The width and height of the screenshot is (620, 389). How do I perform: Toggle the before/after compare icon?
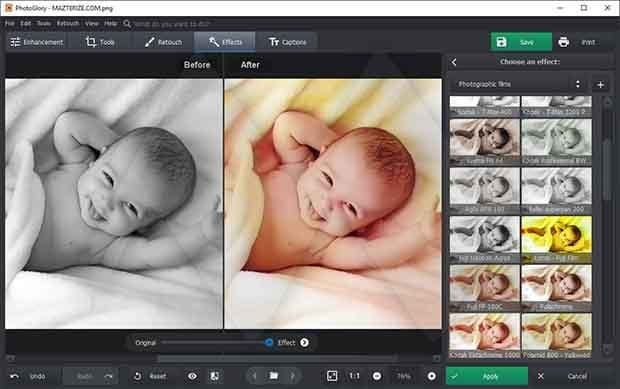tap(214, 376)
